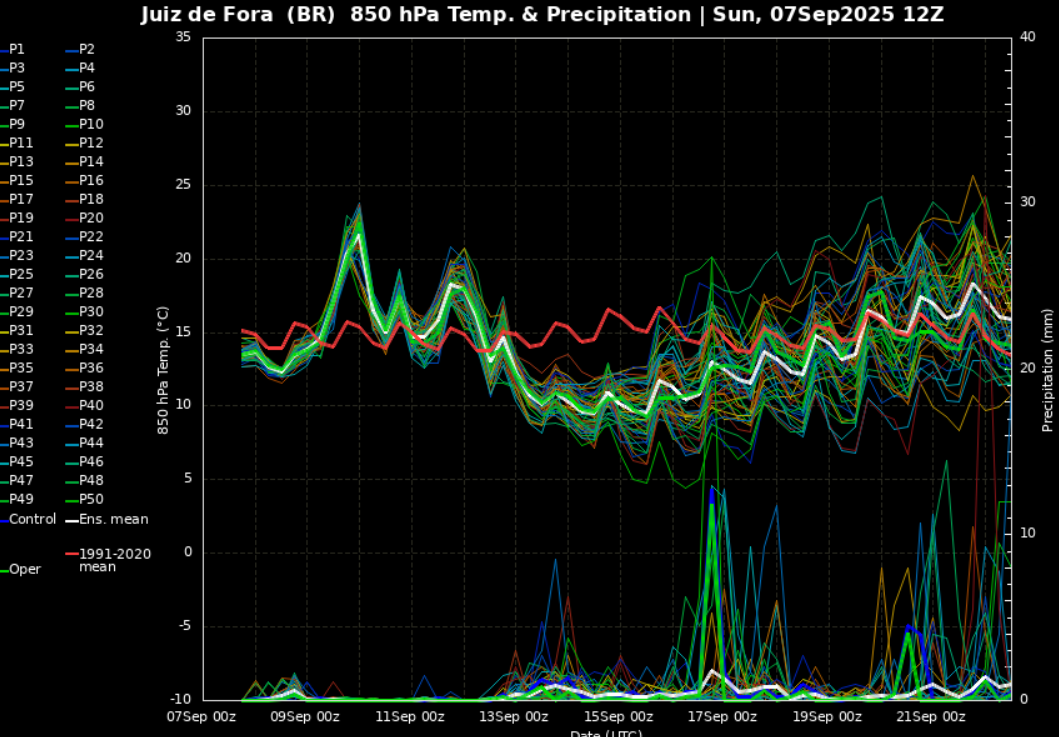Click the P36 legend label
The width and height of the screenshot is (1059, 737).
[x=91, y=368]
